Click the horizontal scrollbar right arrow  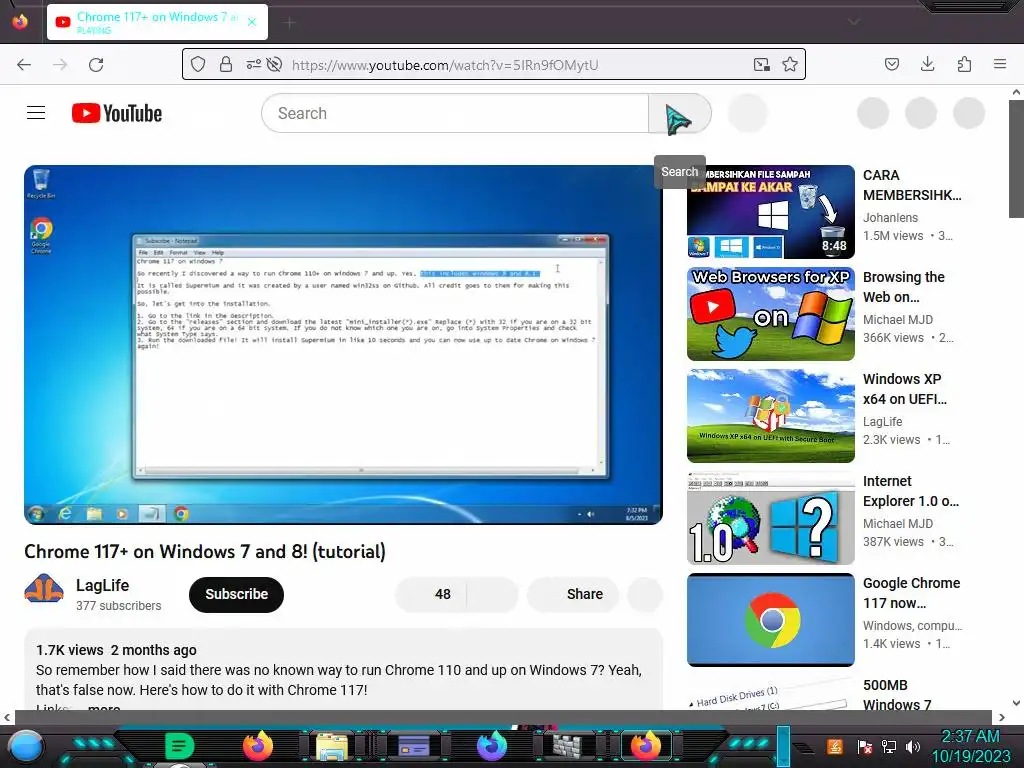[1002, 717]
